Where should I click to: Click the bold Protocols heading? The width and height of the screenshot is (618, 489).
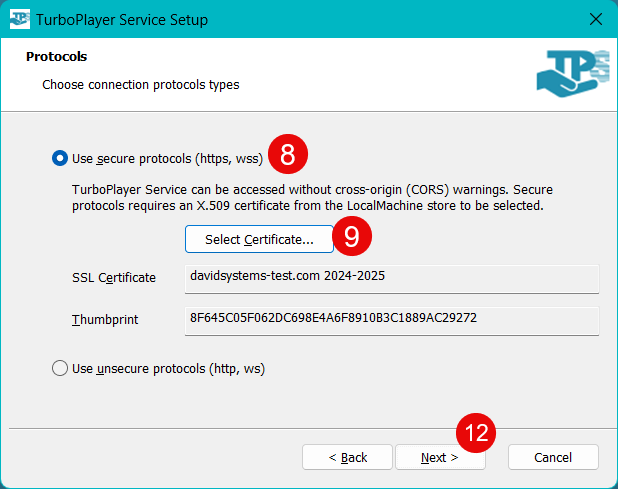click(x=56, y=57)
